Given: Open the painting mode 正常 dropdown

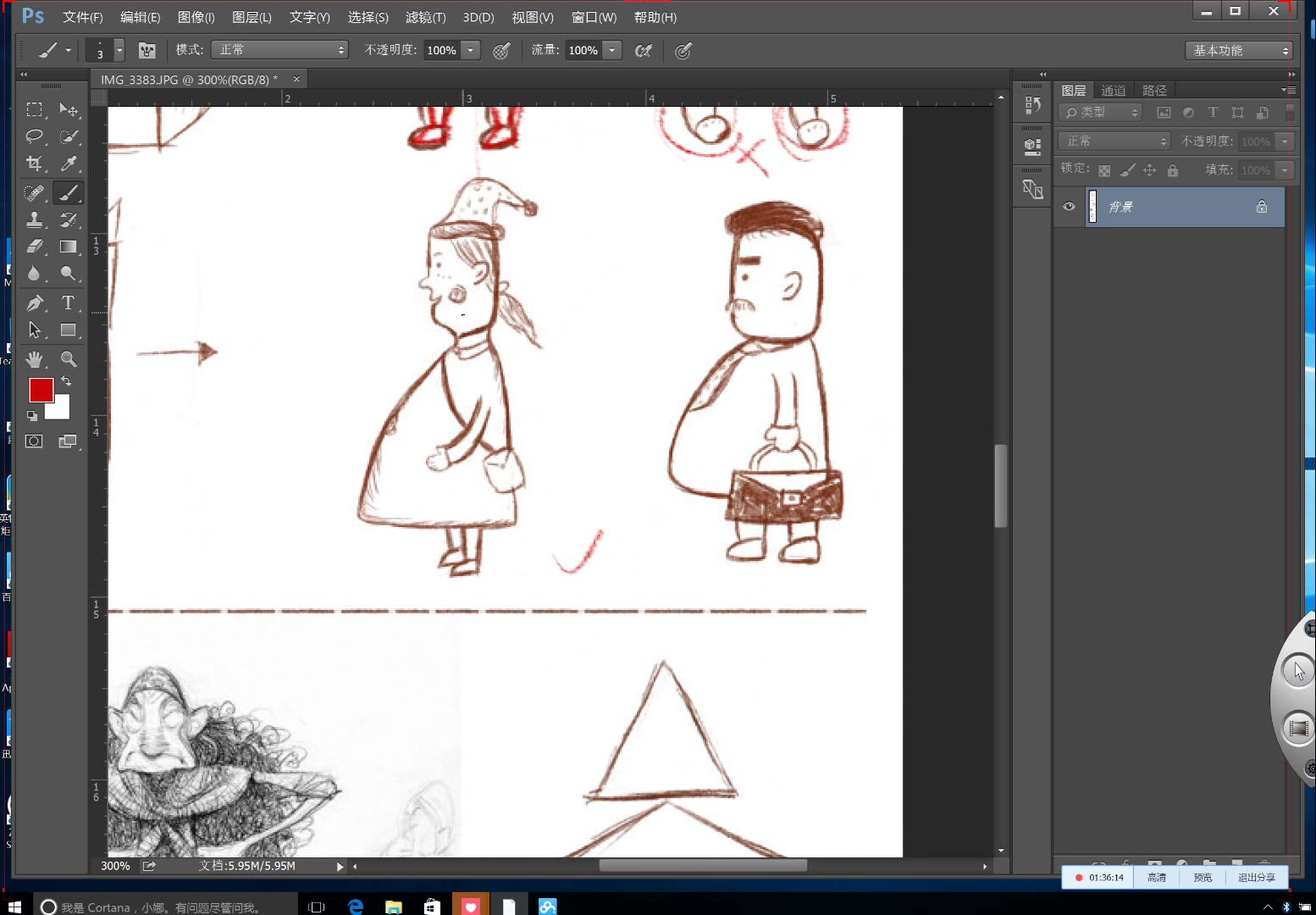Looking at the screenshot, I should point(279,50).
